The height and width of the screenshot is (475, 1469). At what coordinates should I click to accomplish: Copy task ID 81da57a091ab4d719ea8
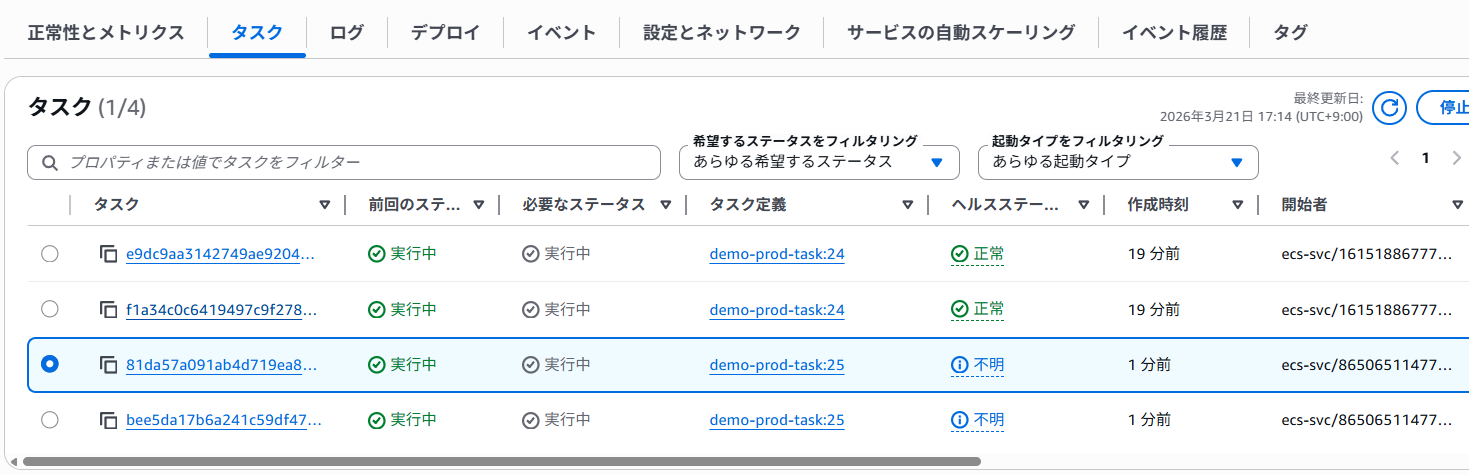click(109, 365)
